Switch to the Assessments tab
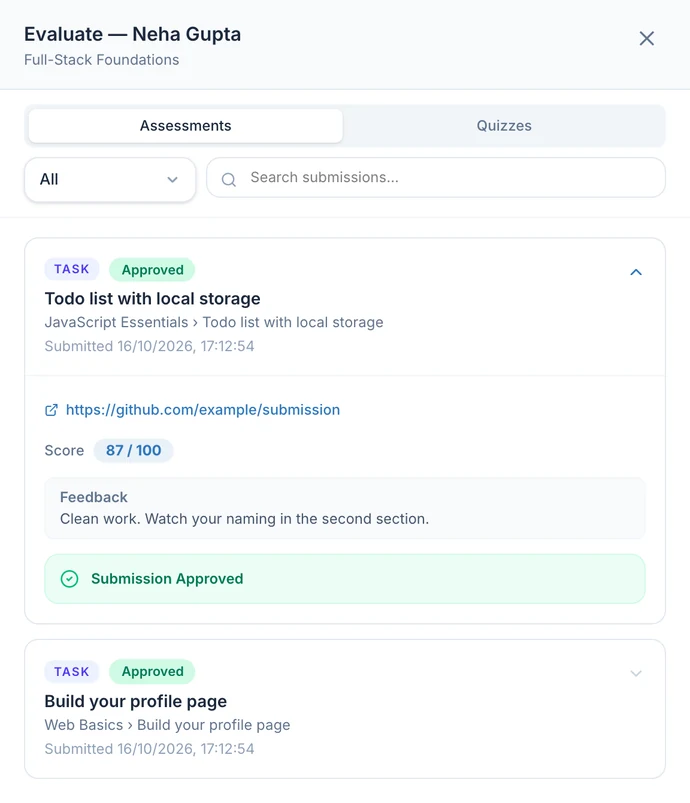 coord(185,126)
